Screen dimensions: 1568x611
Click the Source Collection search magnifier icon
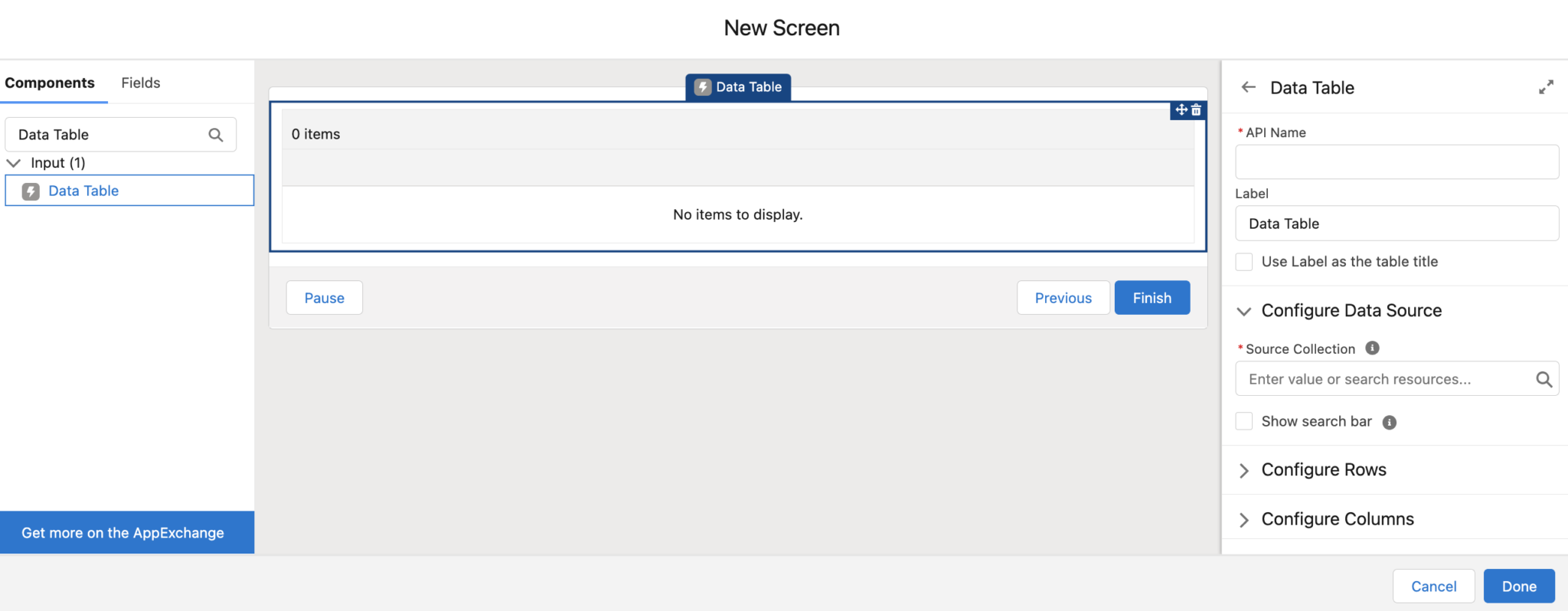(x=1543, y=379)
